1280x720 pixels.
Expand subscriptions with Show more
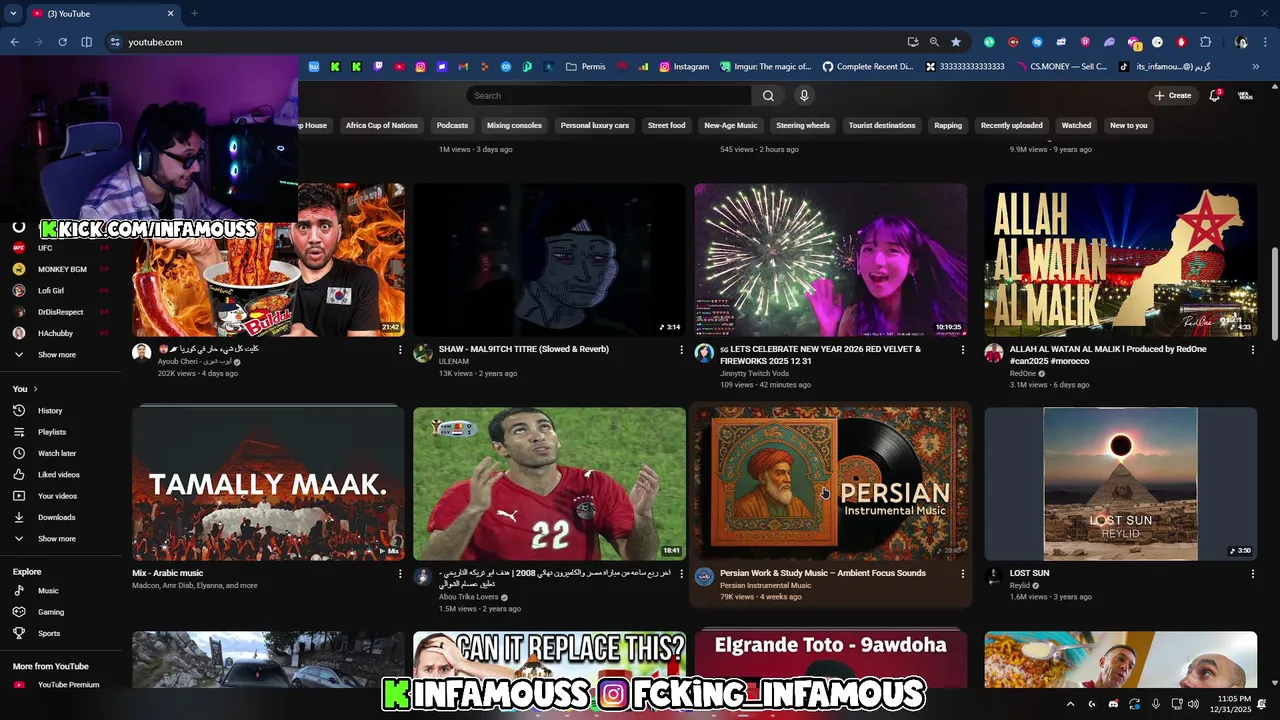pos(57,355)
